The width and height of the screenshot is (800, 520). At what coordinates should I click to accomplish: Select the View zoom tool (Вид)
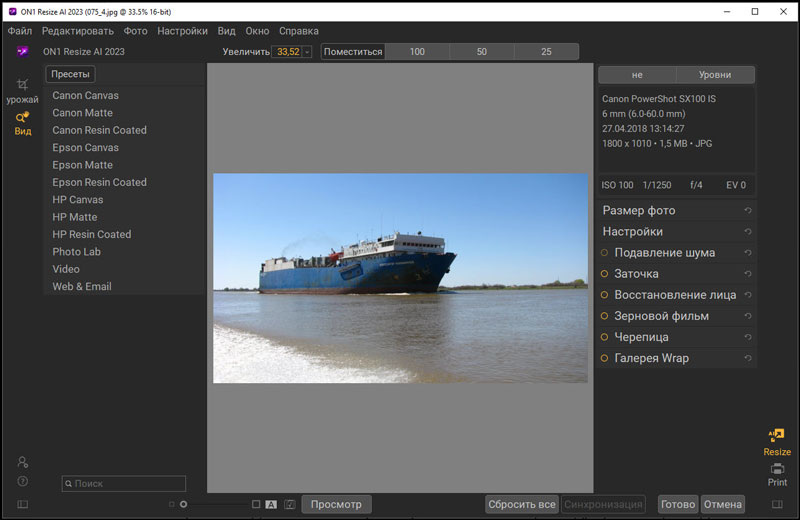pyautogui.click(x=22, y=123)
